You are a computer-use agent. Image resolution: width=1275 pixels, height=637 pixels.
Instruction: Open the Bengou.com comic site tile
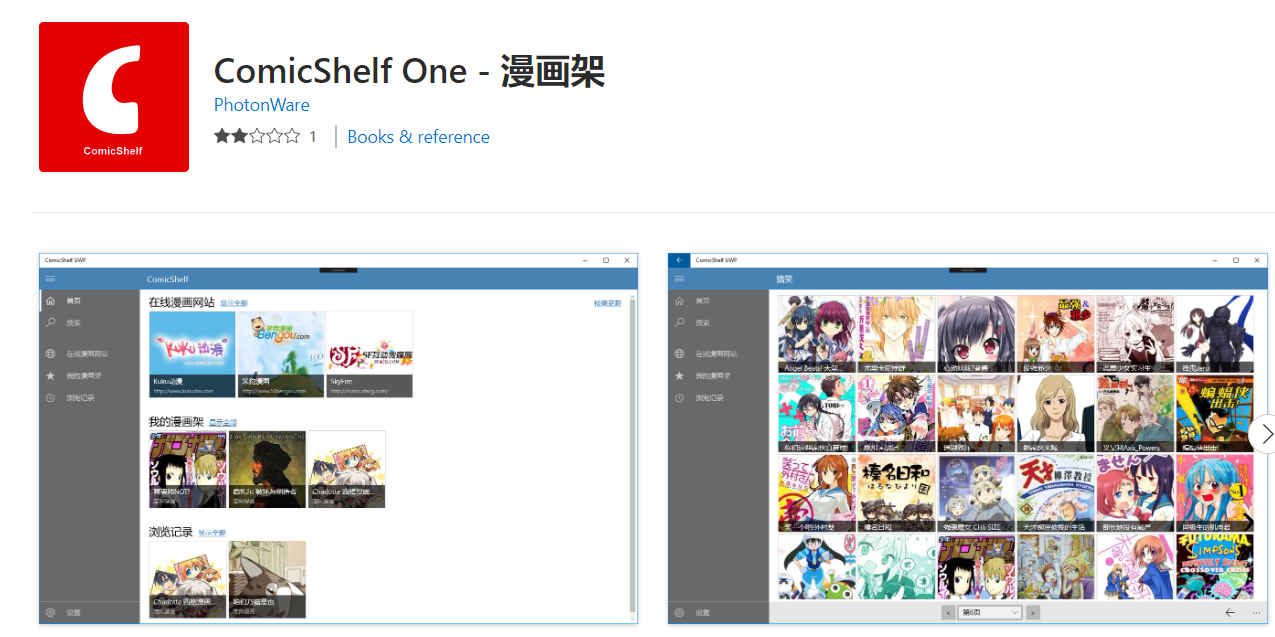[x=281, y=354]
